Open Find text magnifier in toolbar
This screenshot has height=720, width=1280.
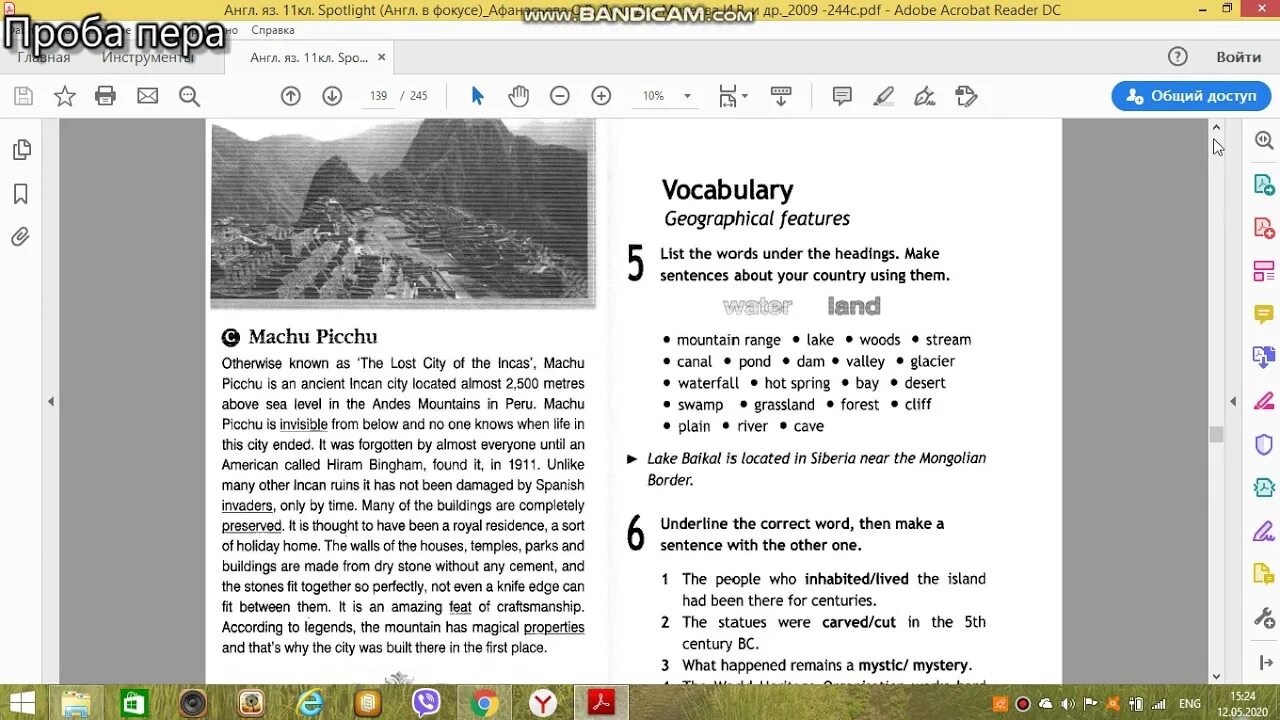coord(189,96)
